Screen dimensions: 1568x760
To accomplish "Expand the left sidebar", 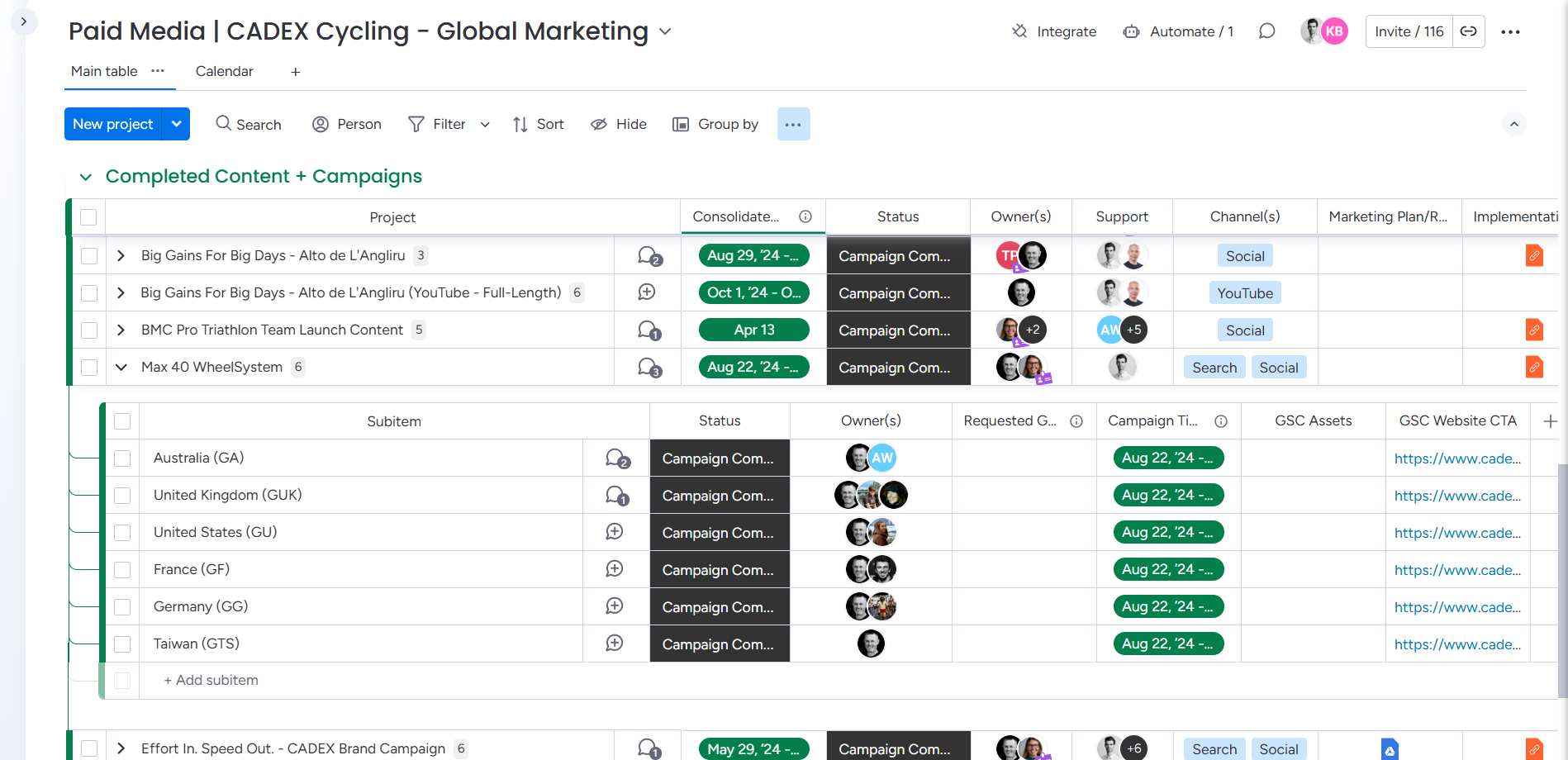I will 23,21.
